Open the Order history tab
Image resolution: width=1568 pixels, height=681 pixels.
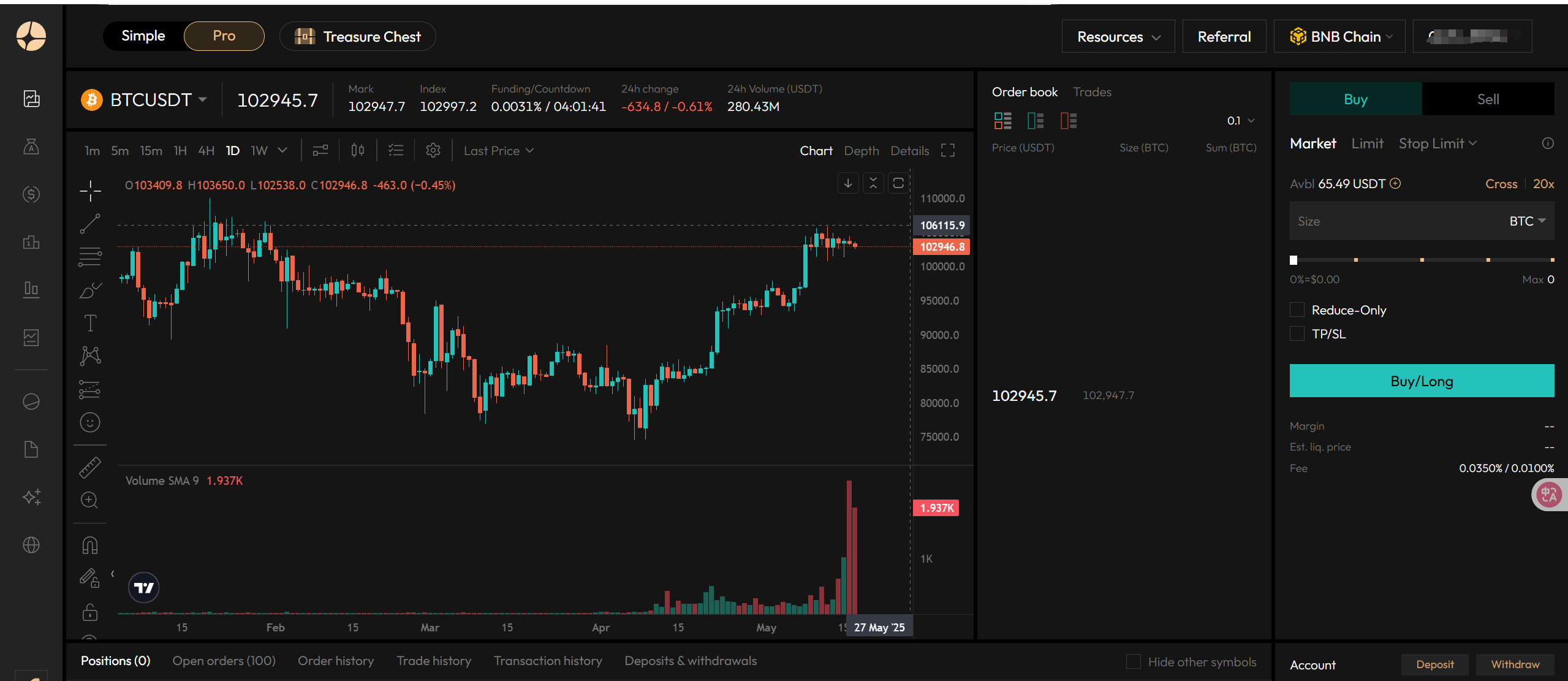click(336, 661)
